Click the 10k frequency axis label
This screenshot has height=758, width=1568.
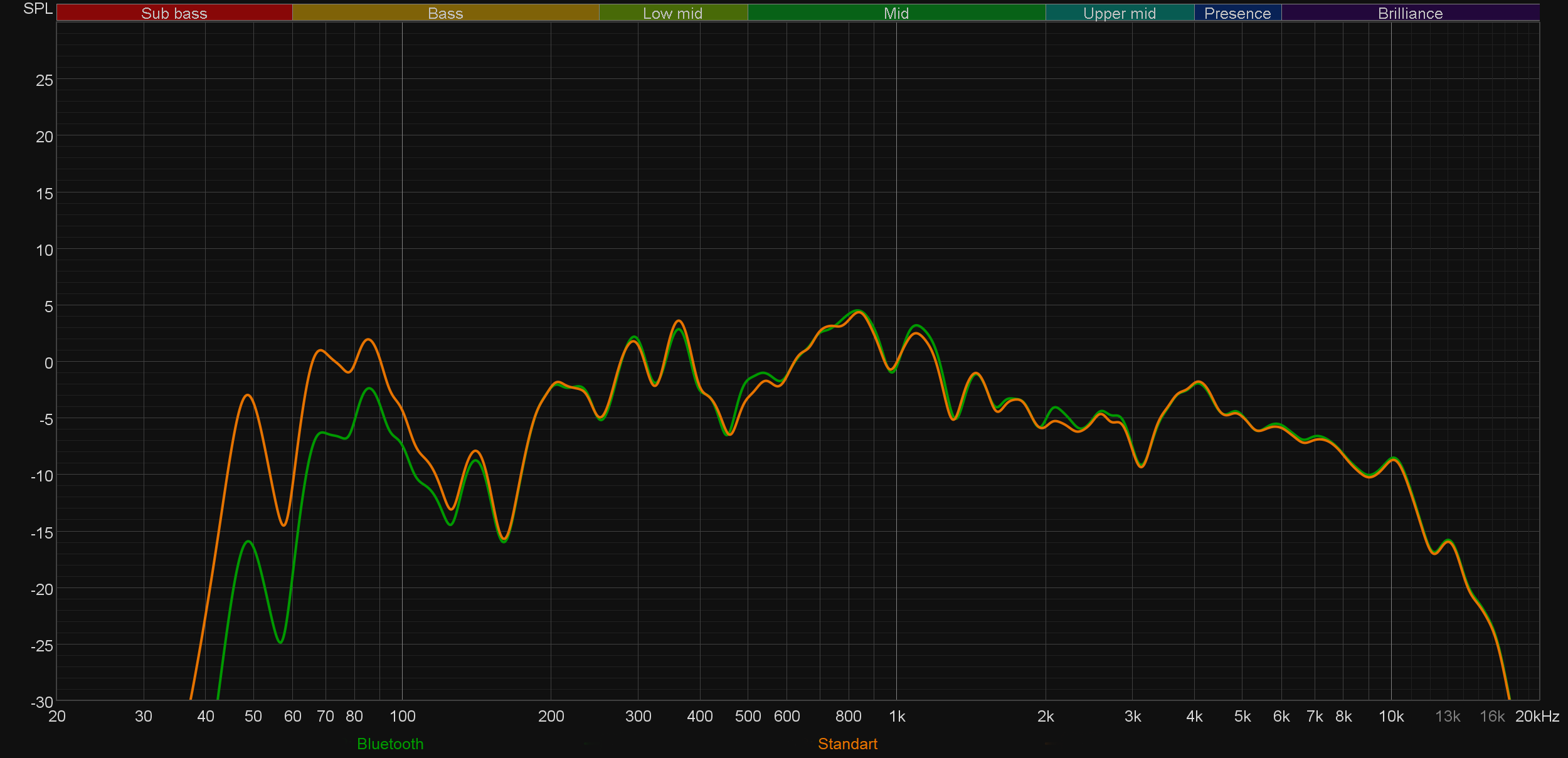[1391, 716]
